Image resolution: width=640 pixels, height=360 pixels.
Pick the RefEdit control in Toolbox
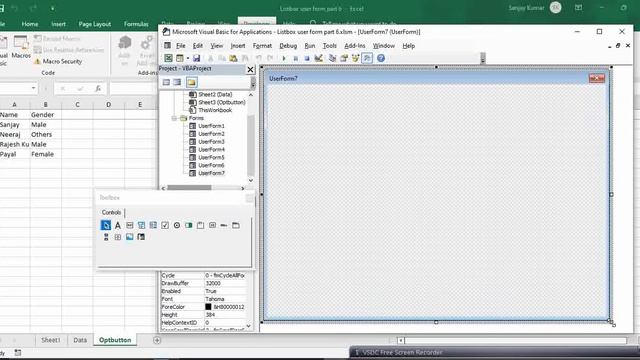point(141,237)
